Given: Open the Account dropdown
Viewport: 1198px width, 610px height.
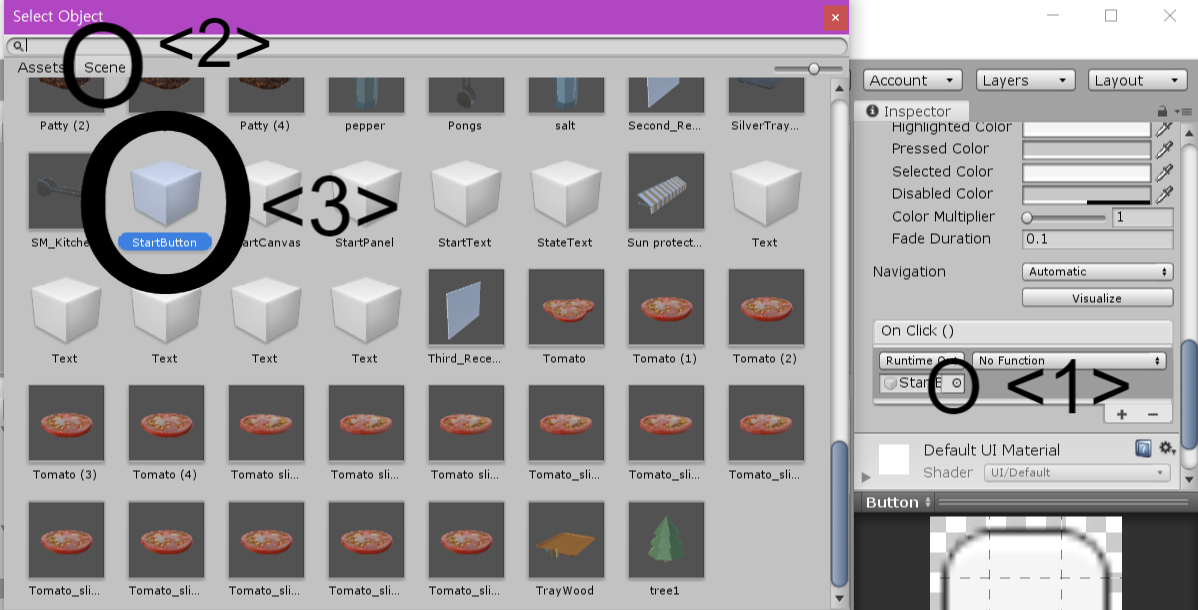Looking at the screenshot, I should tap(912, 80).
